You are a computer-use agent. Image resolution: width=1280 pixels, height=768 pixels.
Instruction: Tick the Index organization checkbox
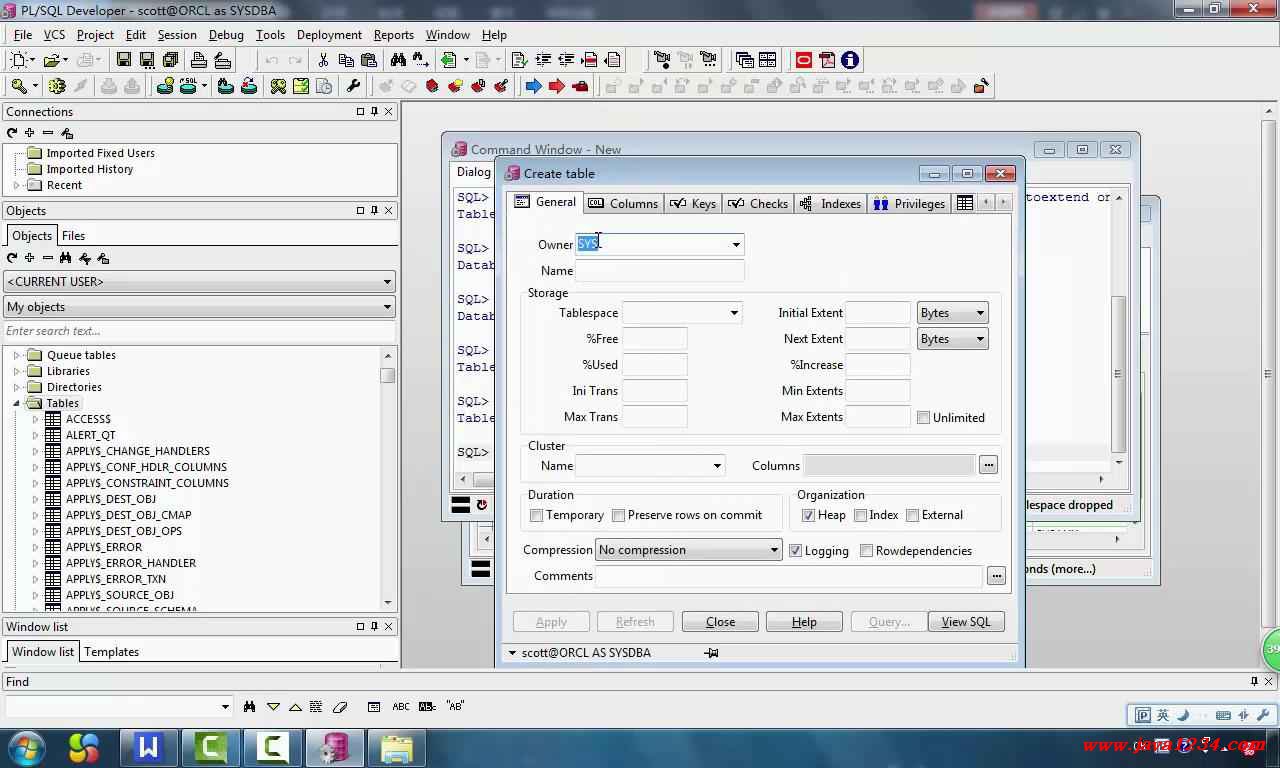861,516
